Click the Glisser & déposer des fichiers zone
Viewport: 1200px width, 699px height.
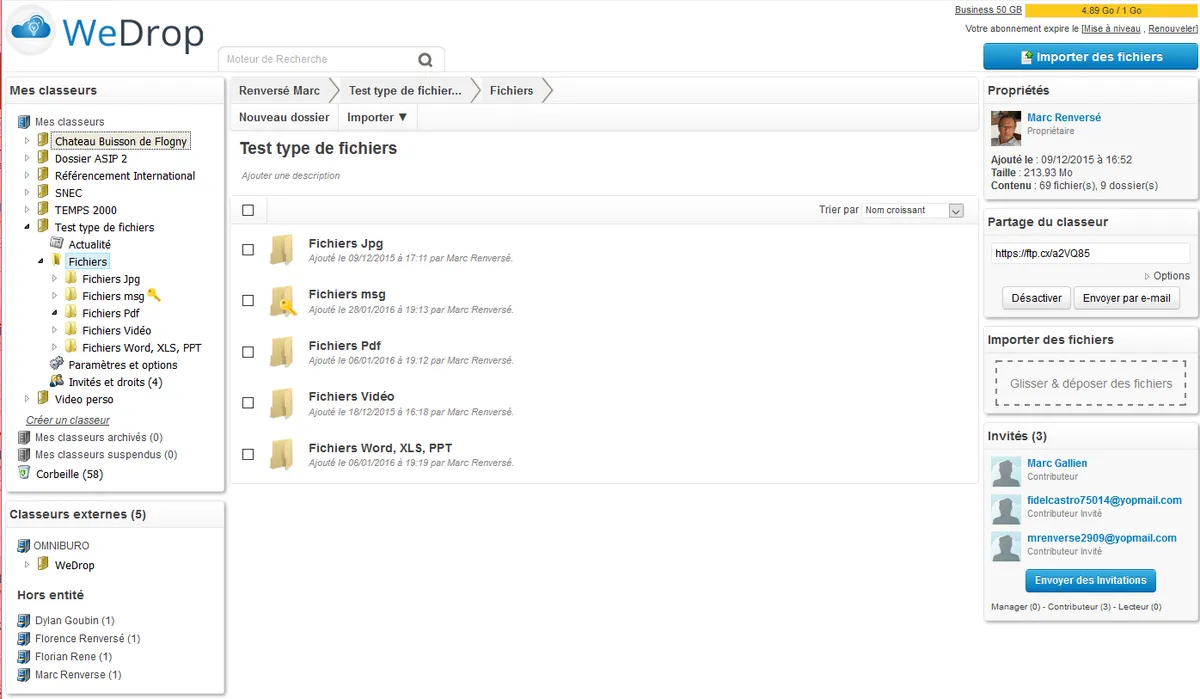coord(1091,383)
